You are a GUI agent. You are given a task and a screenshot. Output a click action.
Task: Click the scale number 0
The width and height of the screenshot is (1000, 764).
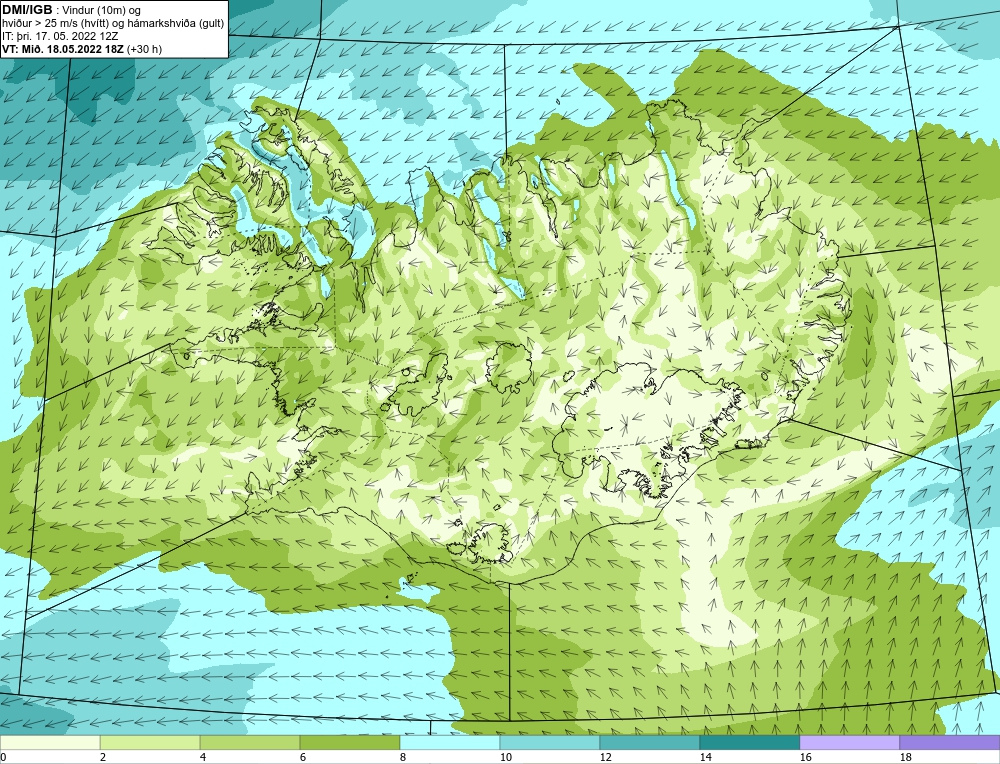point(3,757)
